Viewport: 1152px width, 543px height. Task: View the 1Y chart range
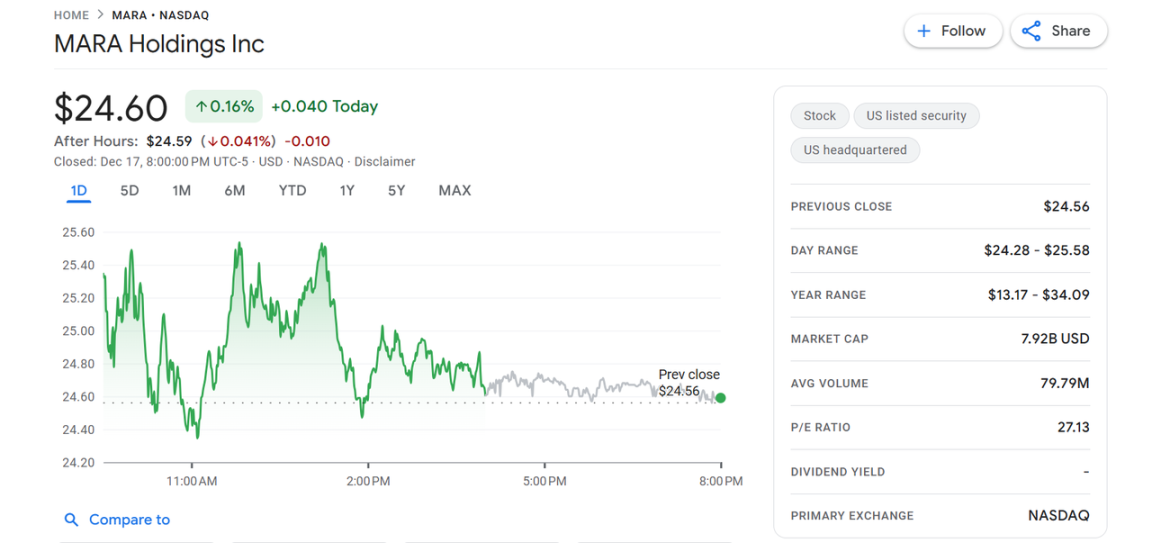[347, 191]
